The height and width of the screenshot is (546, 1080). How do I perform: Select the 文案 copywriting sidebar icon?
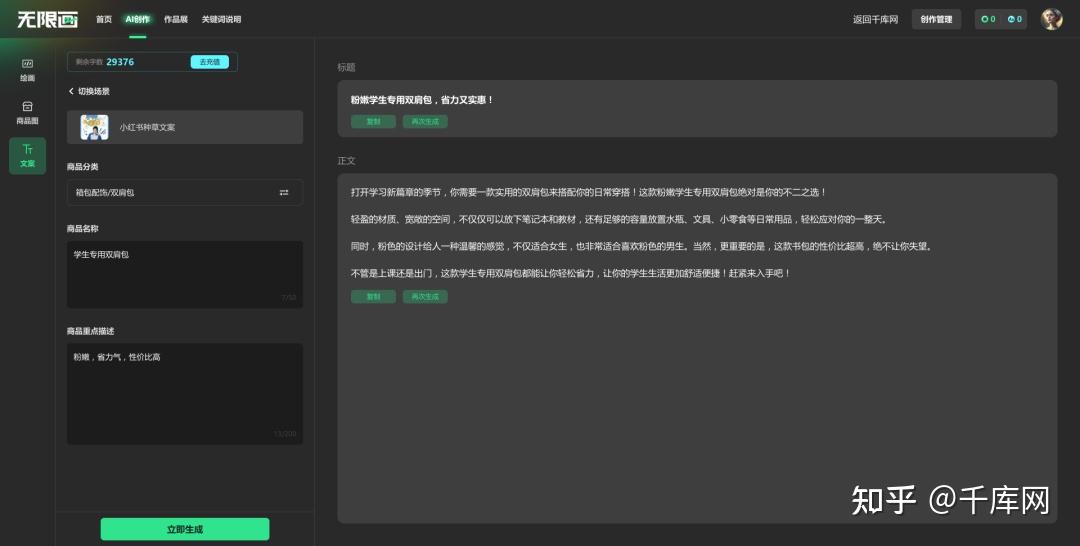27,156
